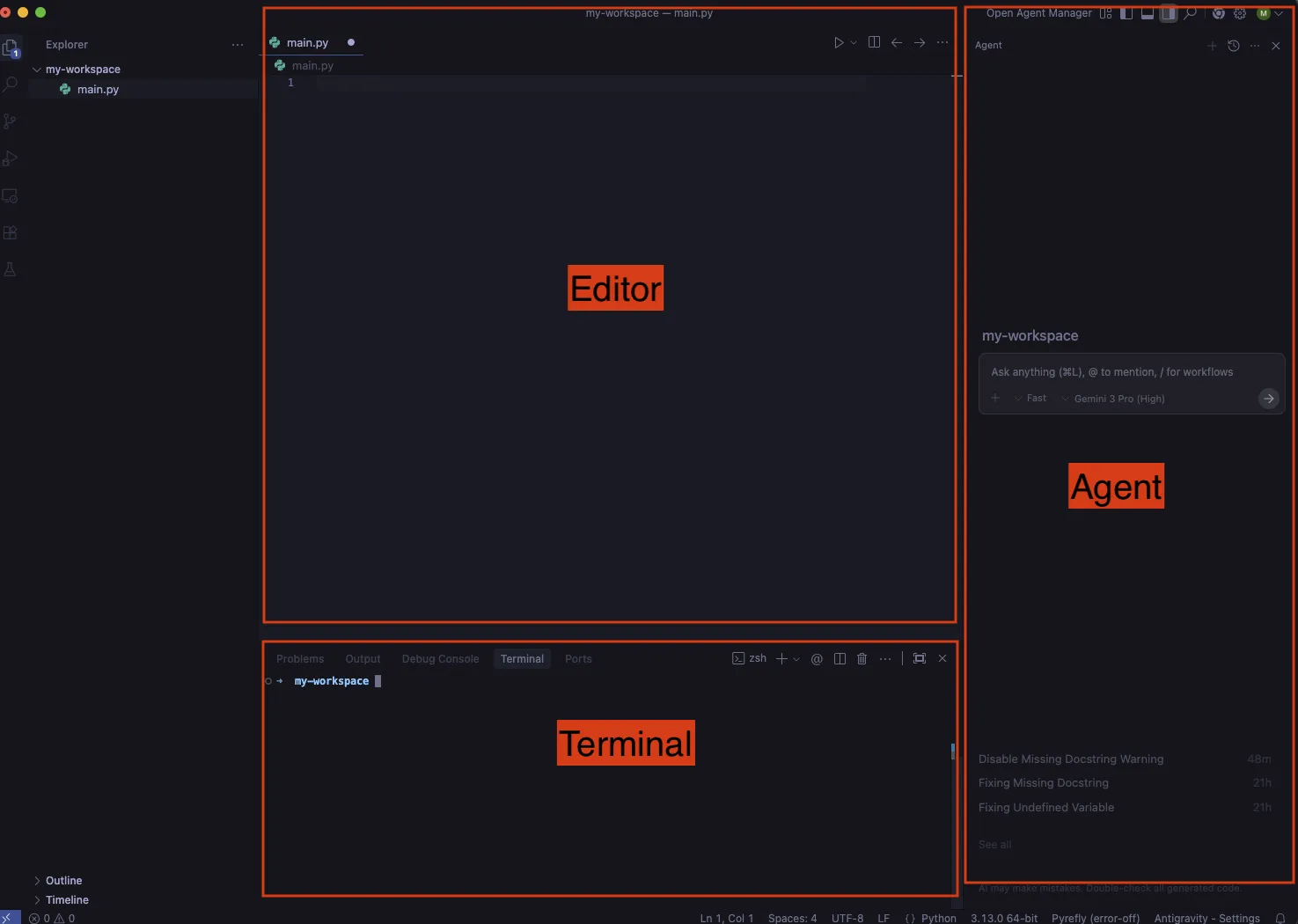This screenshot has width=1298, height=924.
Task: Click the Pyrefly (error-off) status bar item
Action: pyautogui.click(x=1096, y=917)
